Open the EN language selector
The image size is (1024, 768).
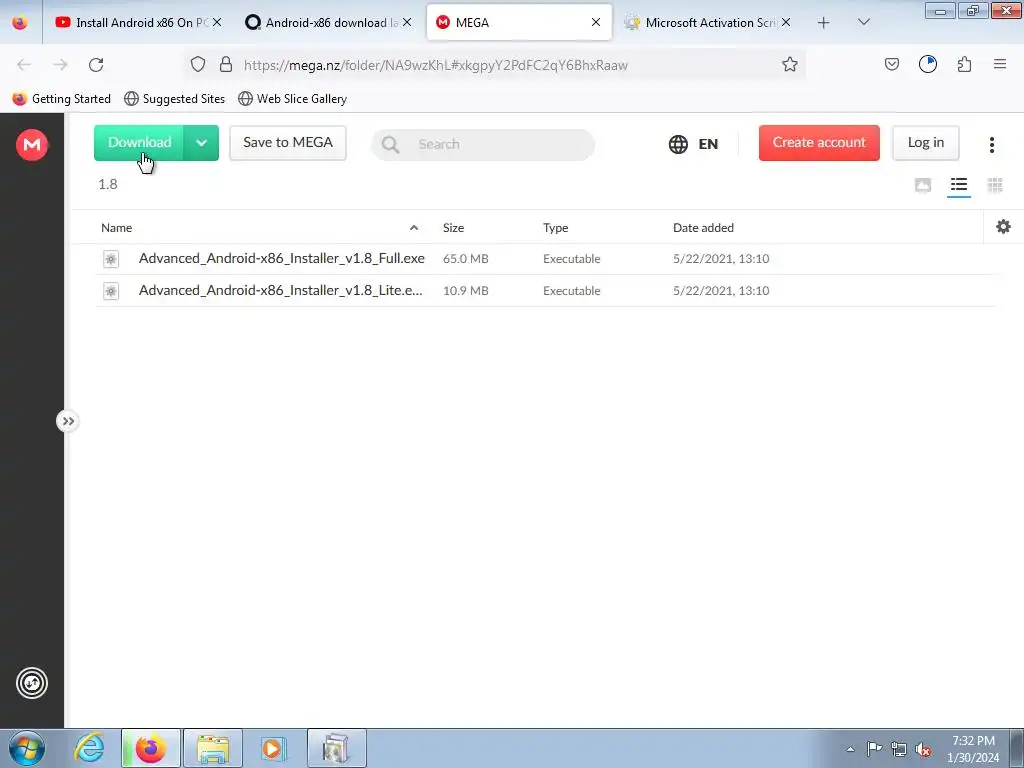click(694, 144)
